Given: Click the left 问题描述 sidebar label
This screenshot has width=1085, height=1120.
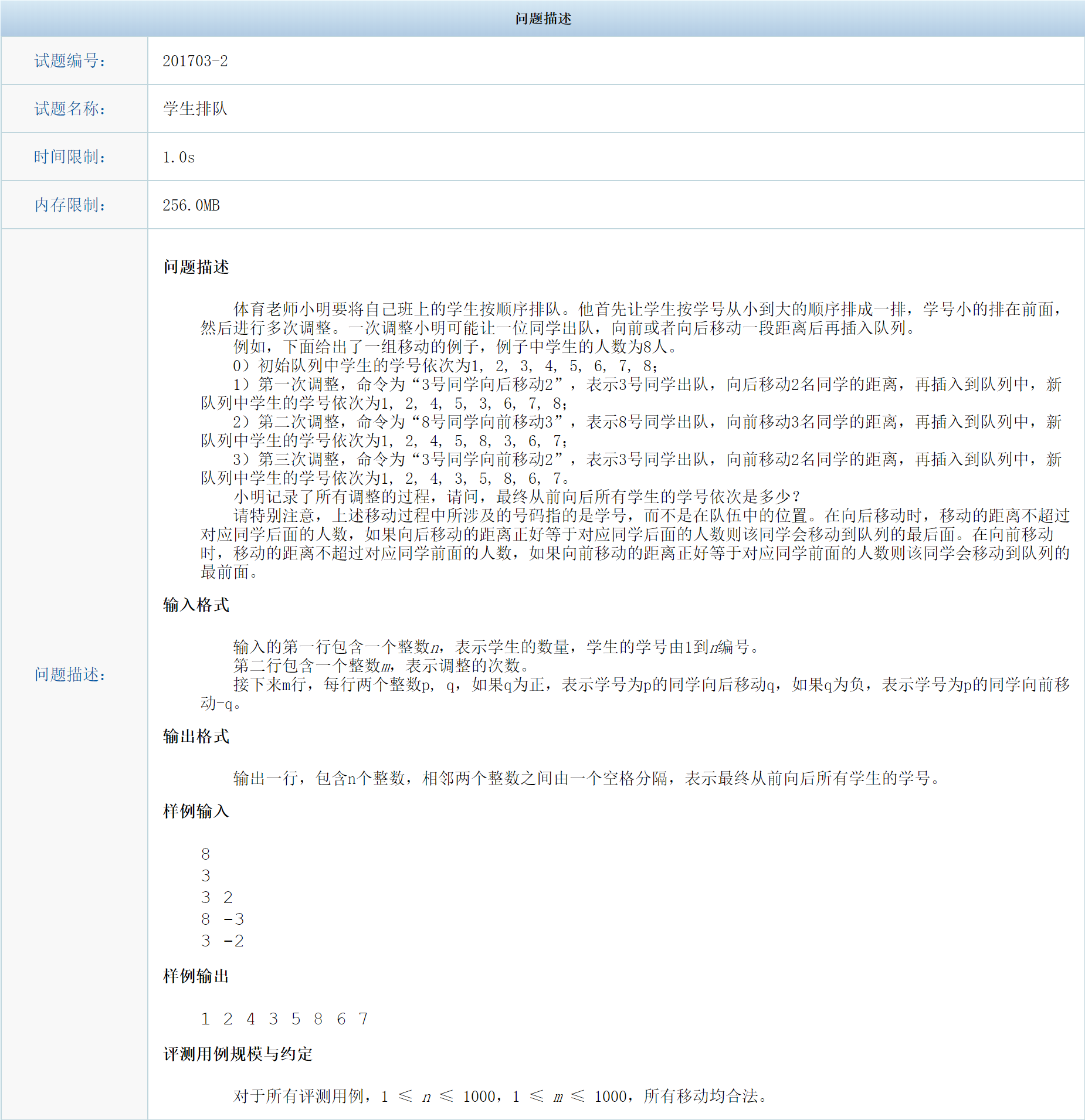Looking at the screenshot, I should (x=70, y=674).
